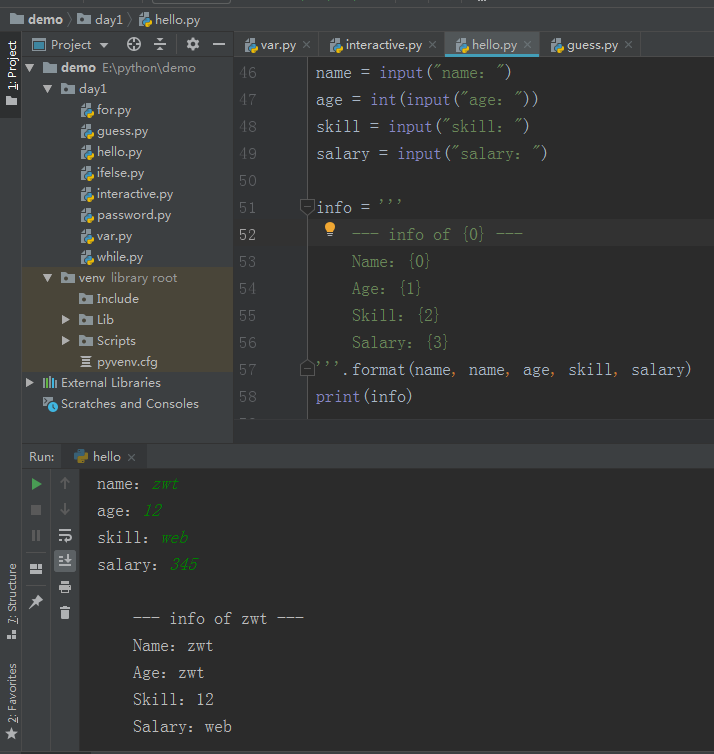Collapse the demo project root
Viewport: 714px width, 754px height.
coord(30,68)
